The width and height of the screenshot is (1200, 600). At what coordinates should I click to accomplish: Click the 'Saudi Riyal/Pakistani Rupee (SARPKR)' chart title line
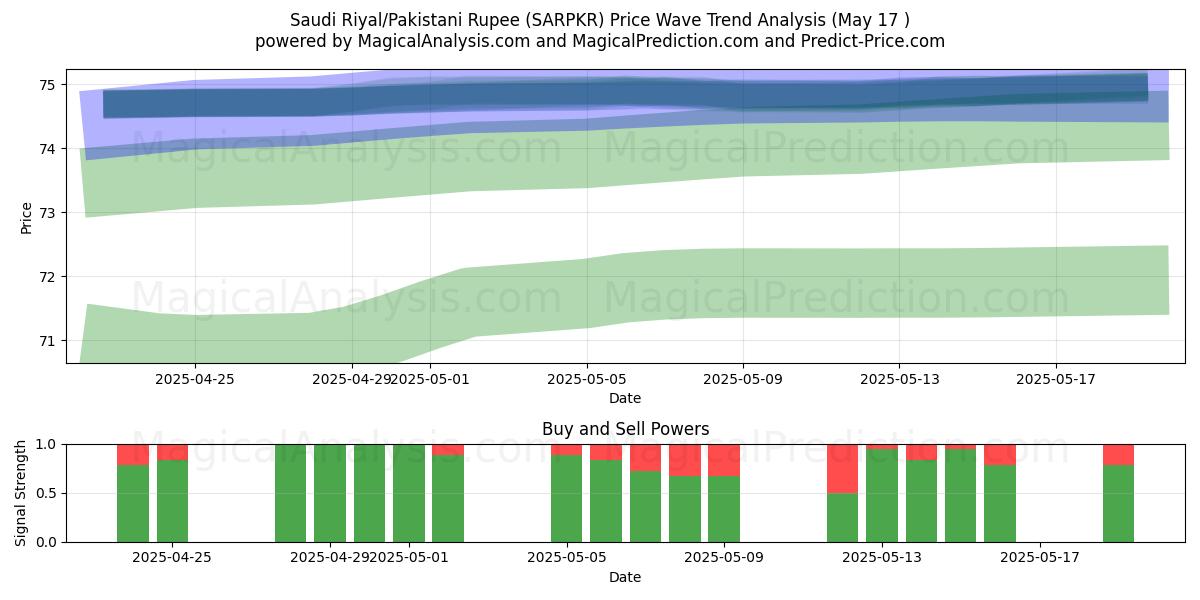click(600, 20)
